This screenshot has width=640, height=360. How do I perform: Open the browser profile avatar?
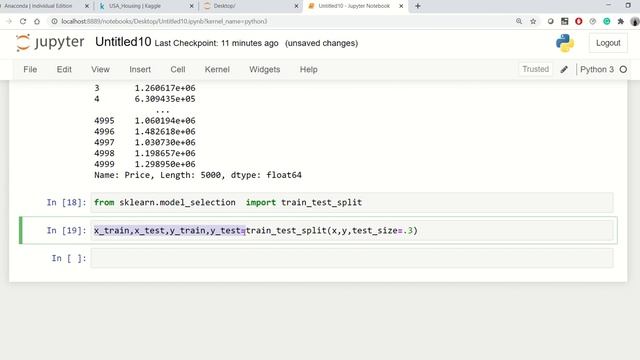point(635,21)
